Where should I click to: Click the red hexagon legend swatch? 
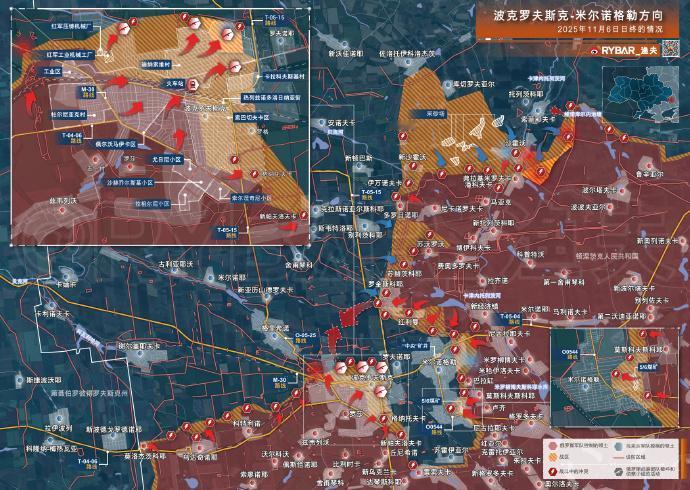[553, 446]
